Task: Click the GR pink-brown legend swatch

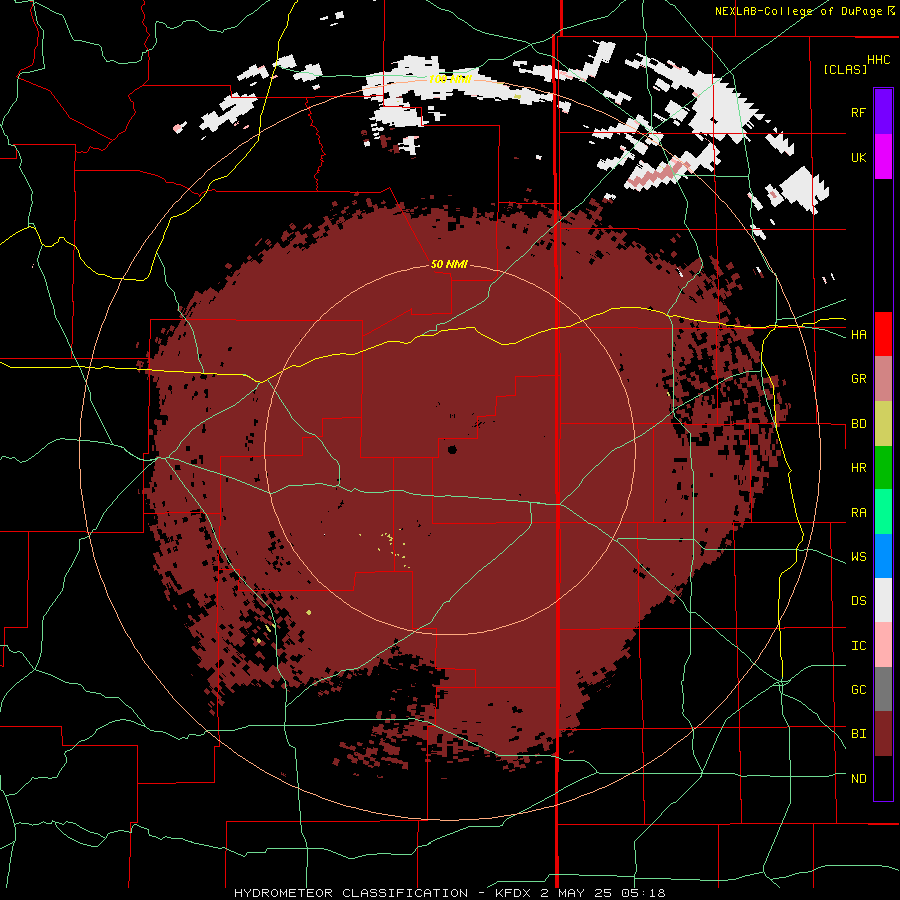Action: 883,379
